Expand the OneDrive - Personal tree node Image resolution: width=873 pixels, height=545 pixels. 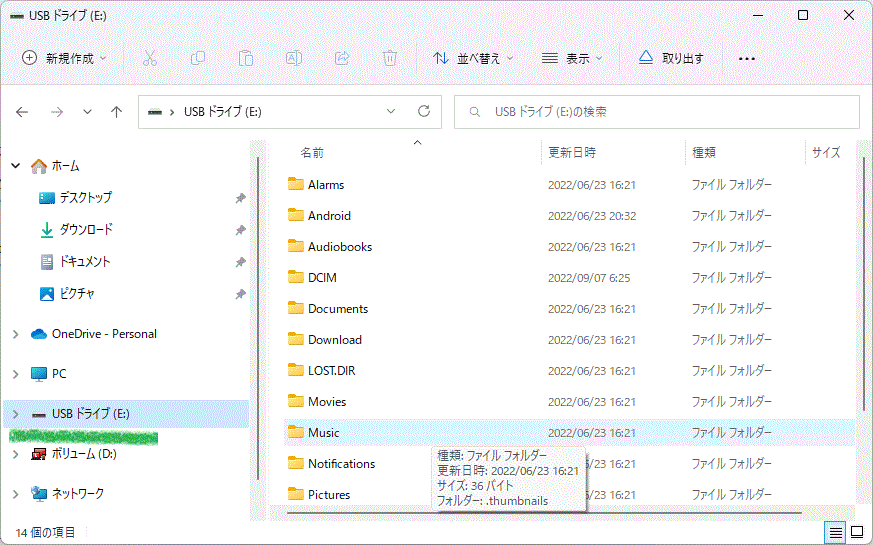pos(15,334)
